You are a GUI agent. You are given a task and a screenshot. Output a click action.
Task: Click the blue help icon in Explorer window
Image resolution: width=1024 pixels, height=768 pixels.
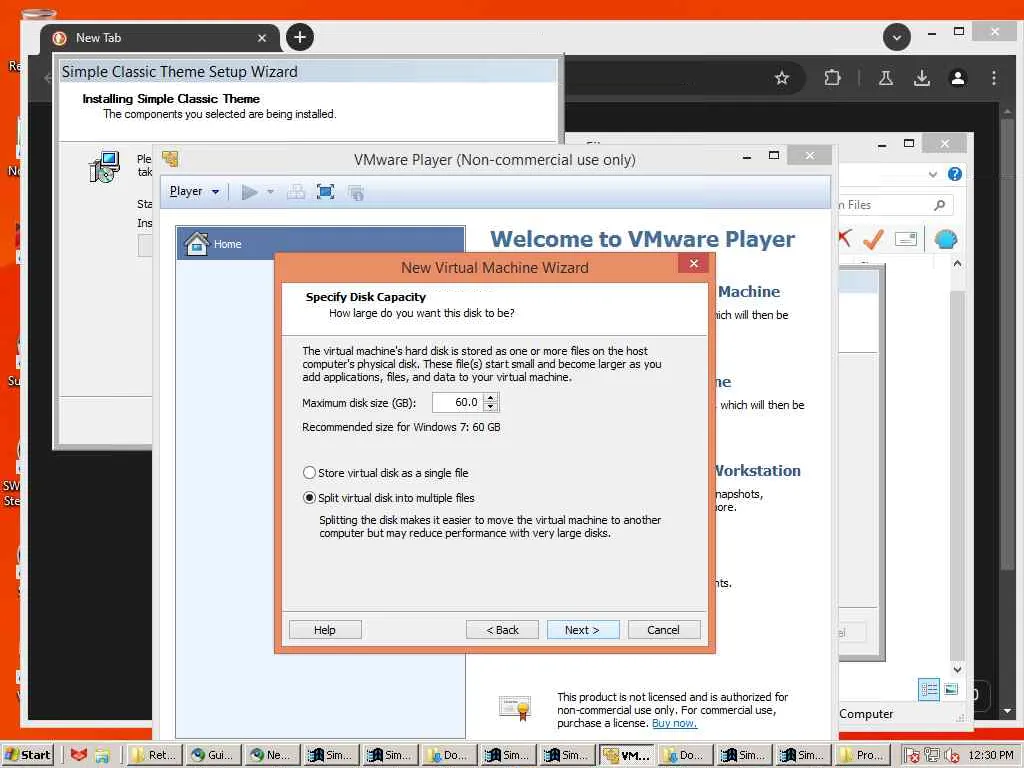click(955, 174)
